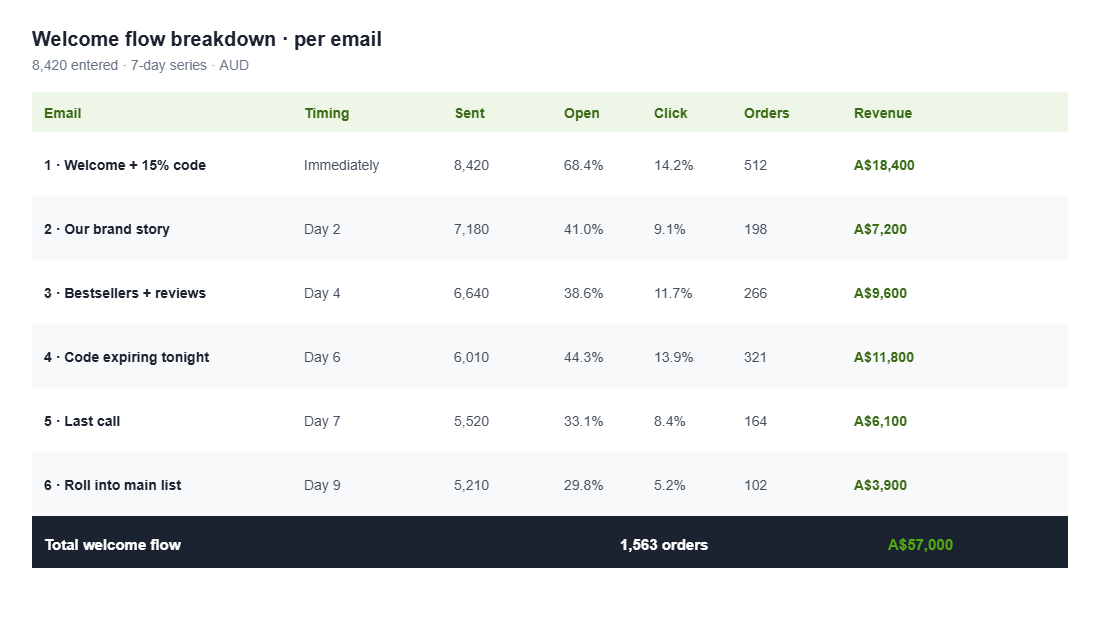
Task: Click the A$7,200 revenue figure
Action: click(880, 229)
